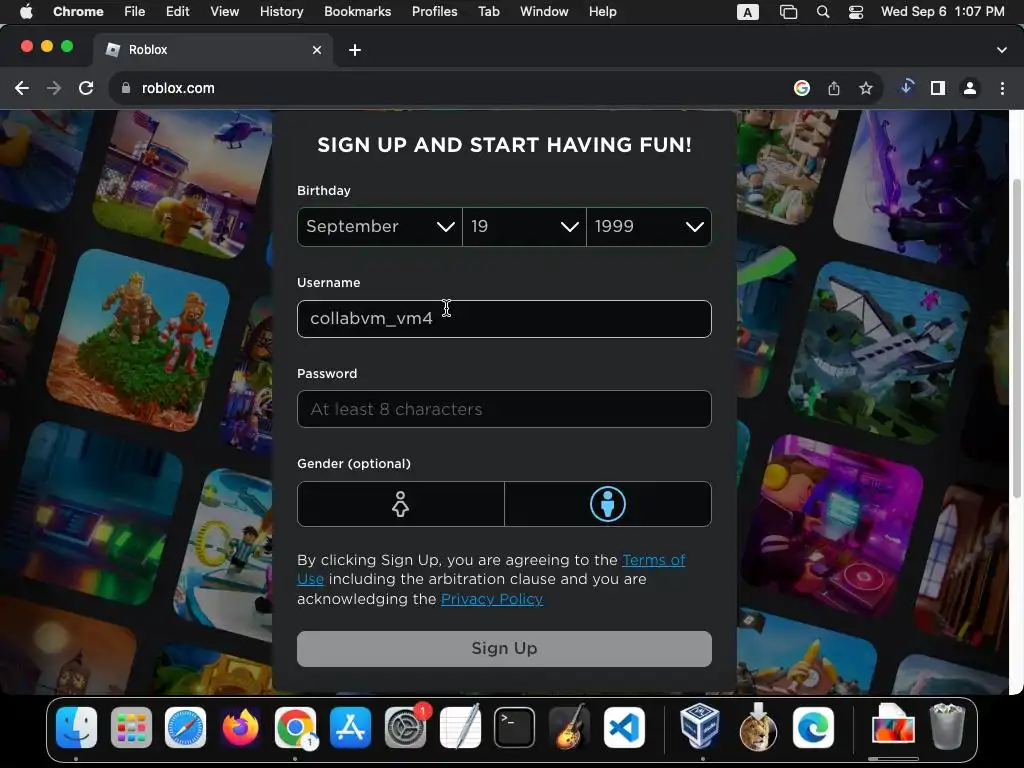
Task: Click the Google icon in address bar
Action: pos(802,88)
